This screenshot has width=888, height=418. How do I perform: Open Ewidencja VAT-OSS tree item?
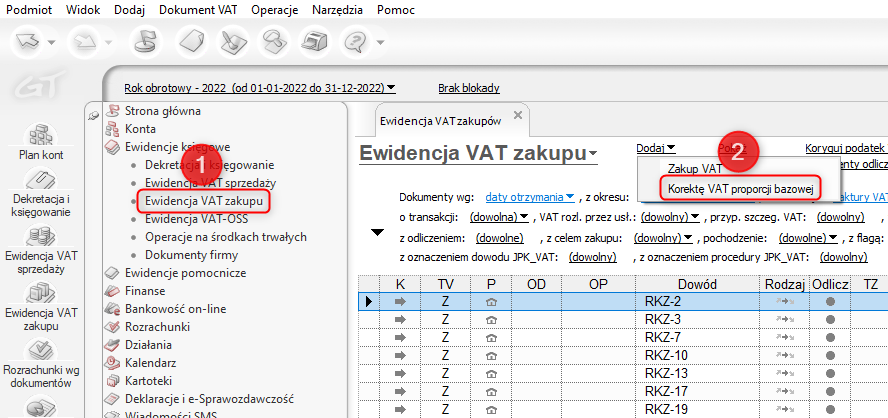point(197,219)
